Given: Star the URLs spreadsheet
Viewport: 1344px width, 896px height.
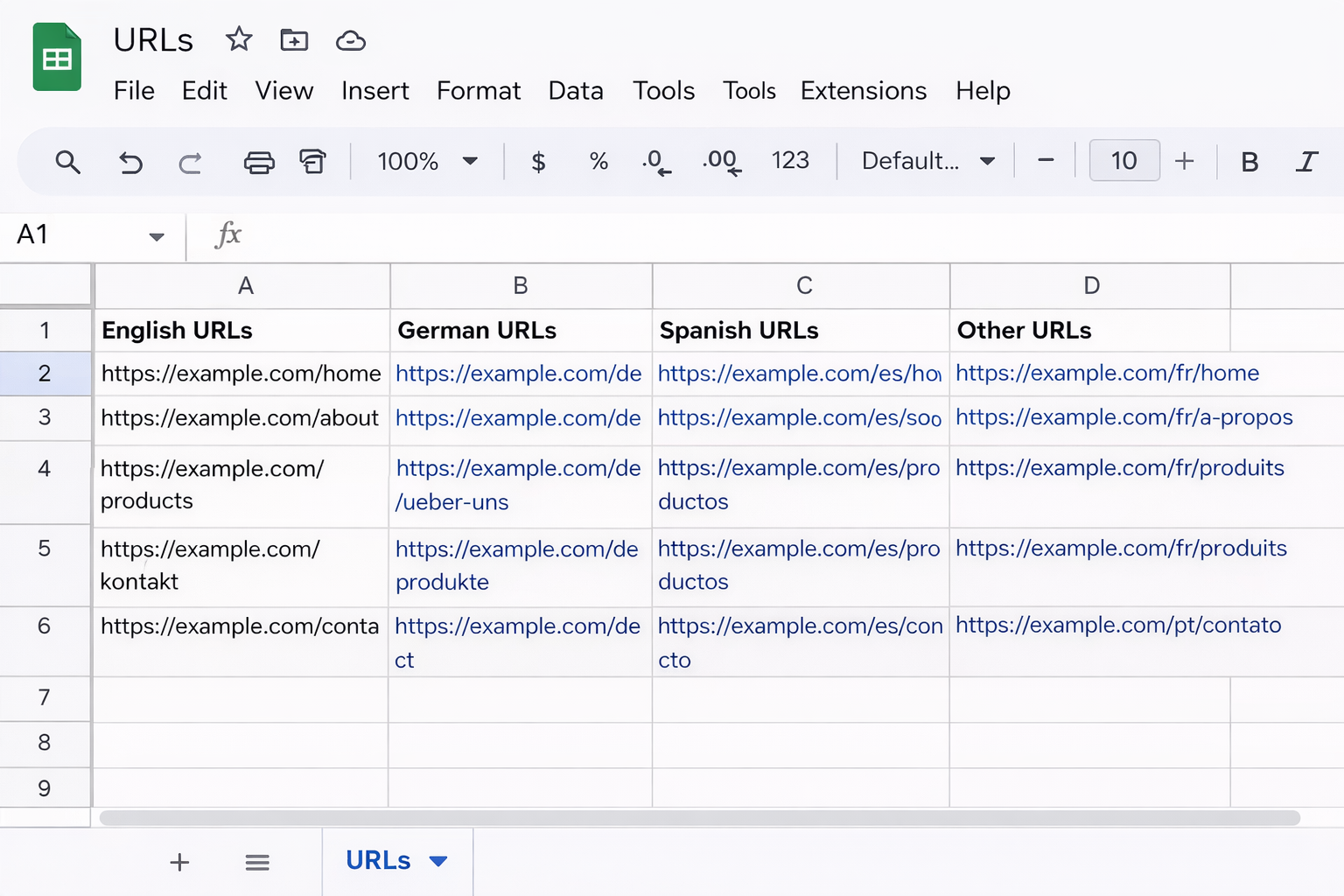Looking at the screenshot, I should [238, 39].
